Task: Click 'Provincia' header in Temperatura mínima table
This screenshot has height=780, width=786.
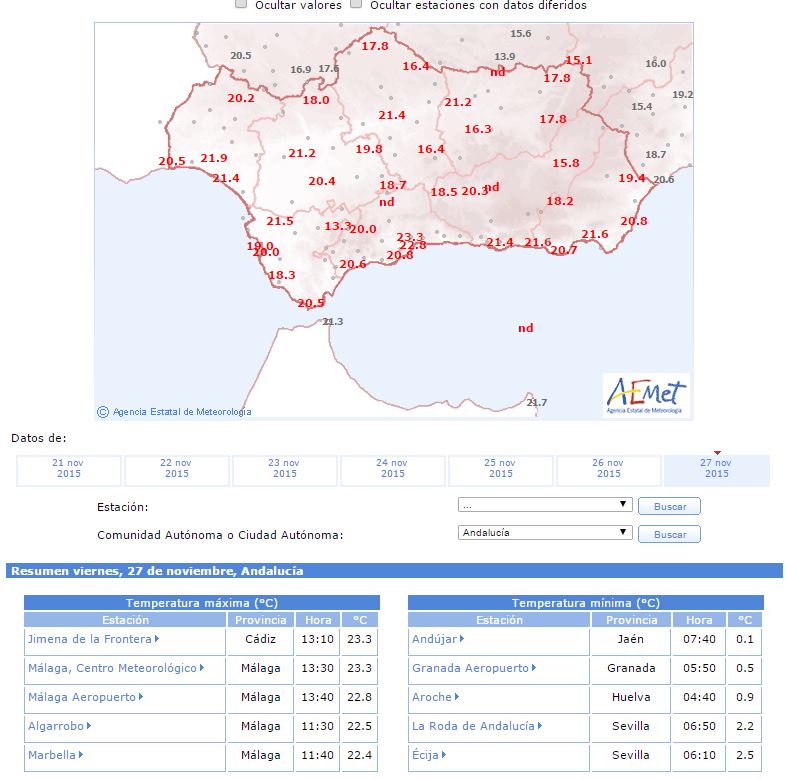Action: click(x=631, y=620)
